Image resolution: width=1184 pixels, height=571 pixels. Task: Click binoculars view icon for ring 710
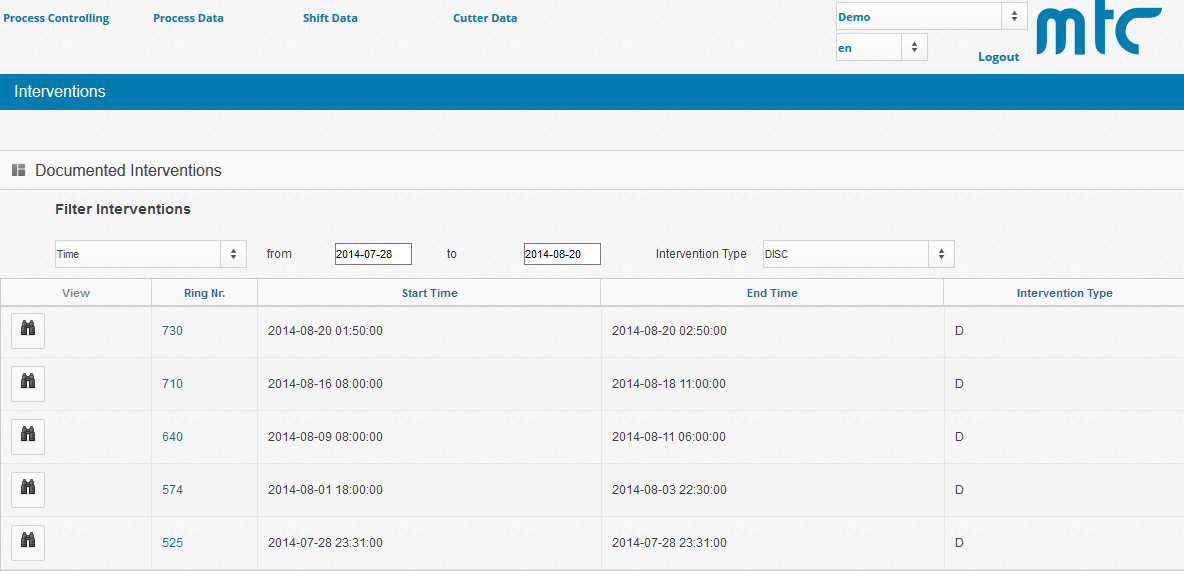click(28, 383)
